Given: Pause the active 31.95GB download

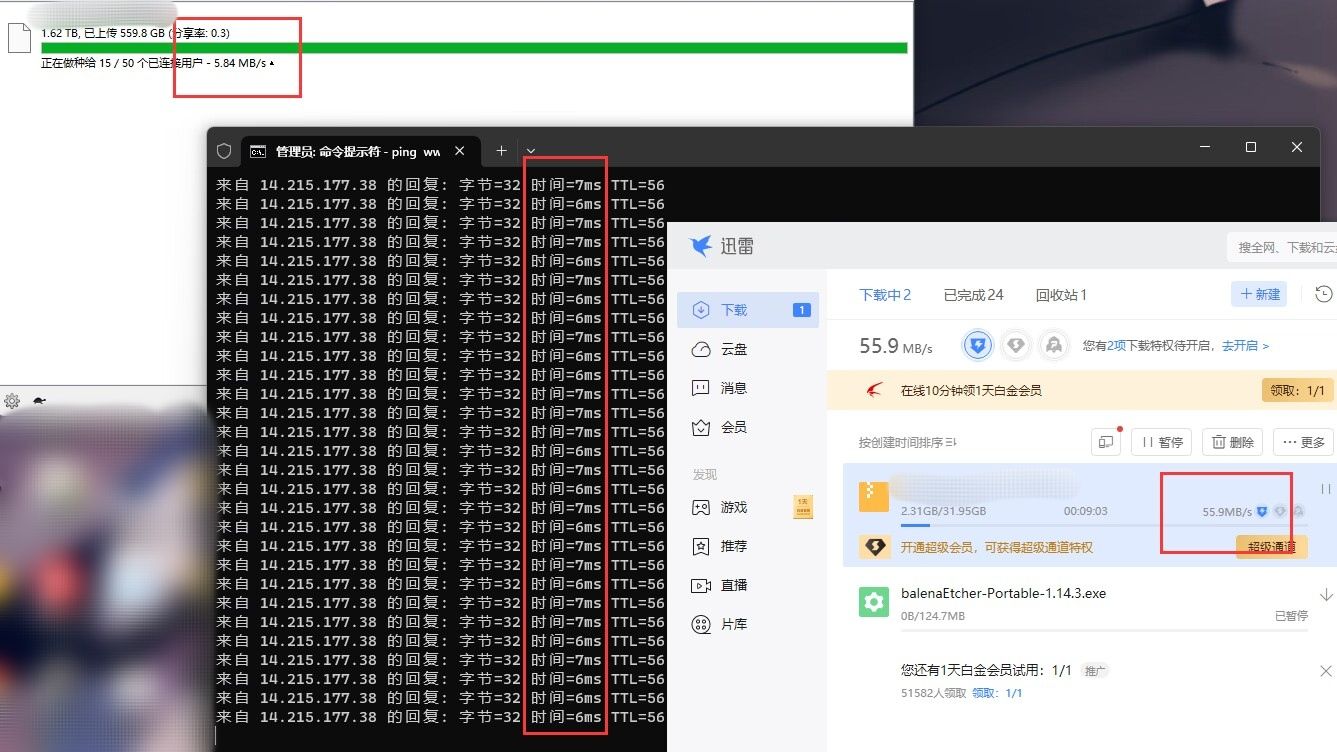Looking at the screenshot, I should (1325, 490).
